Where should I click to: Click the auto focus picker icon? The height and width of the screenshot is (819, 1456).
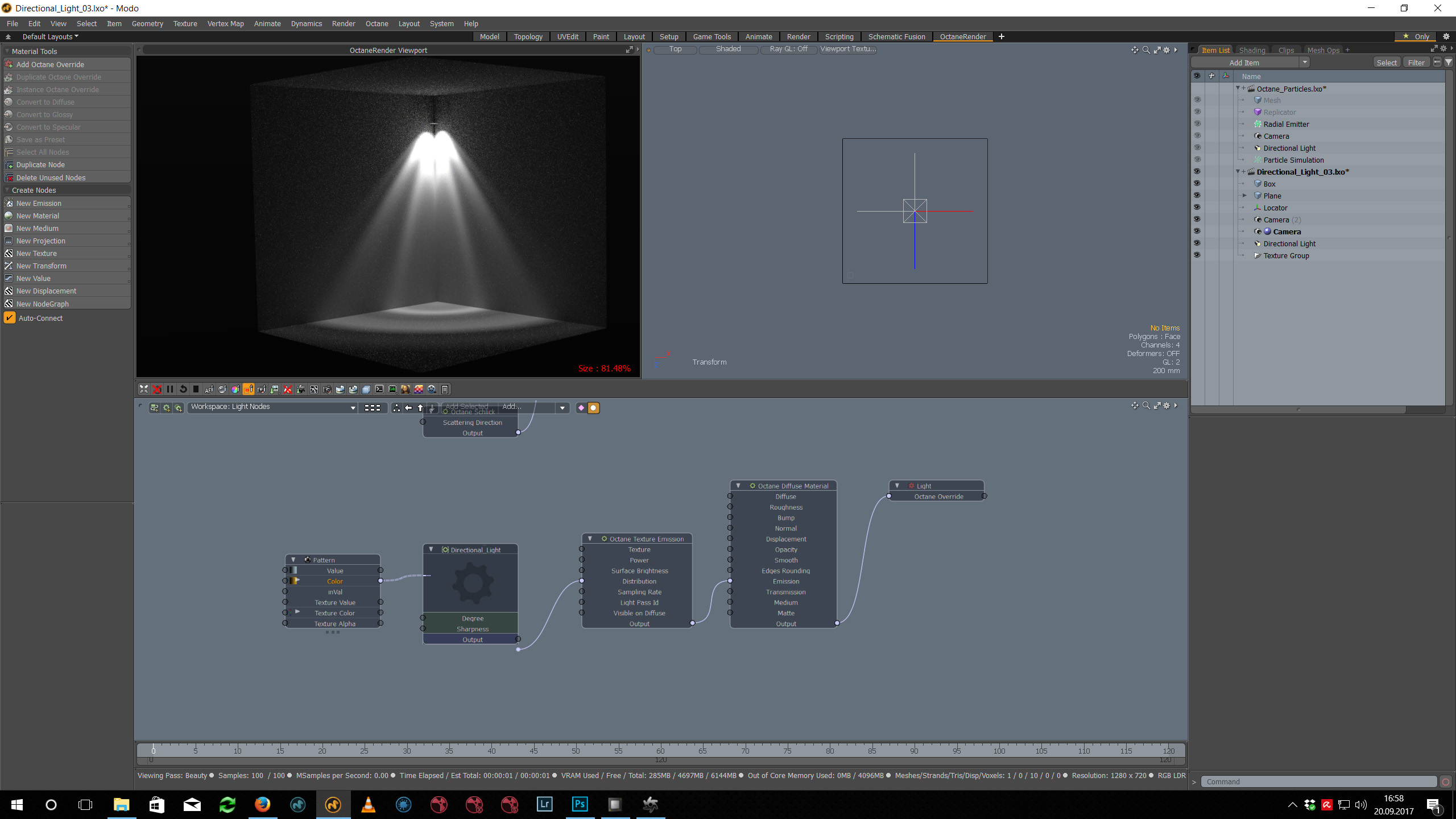tap(209, 390)
